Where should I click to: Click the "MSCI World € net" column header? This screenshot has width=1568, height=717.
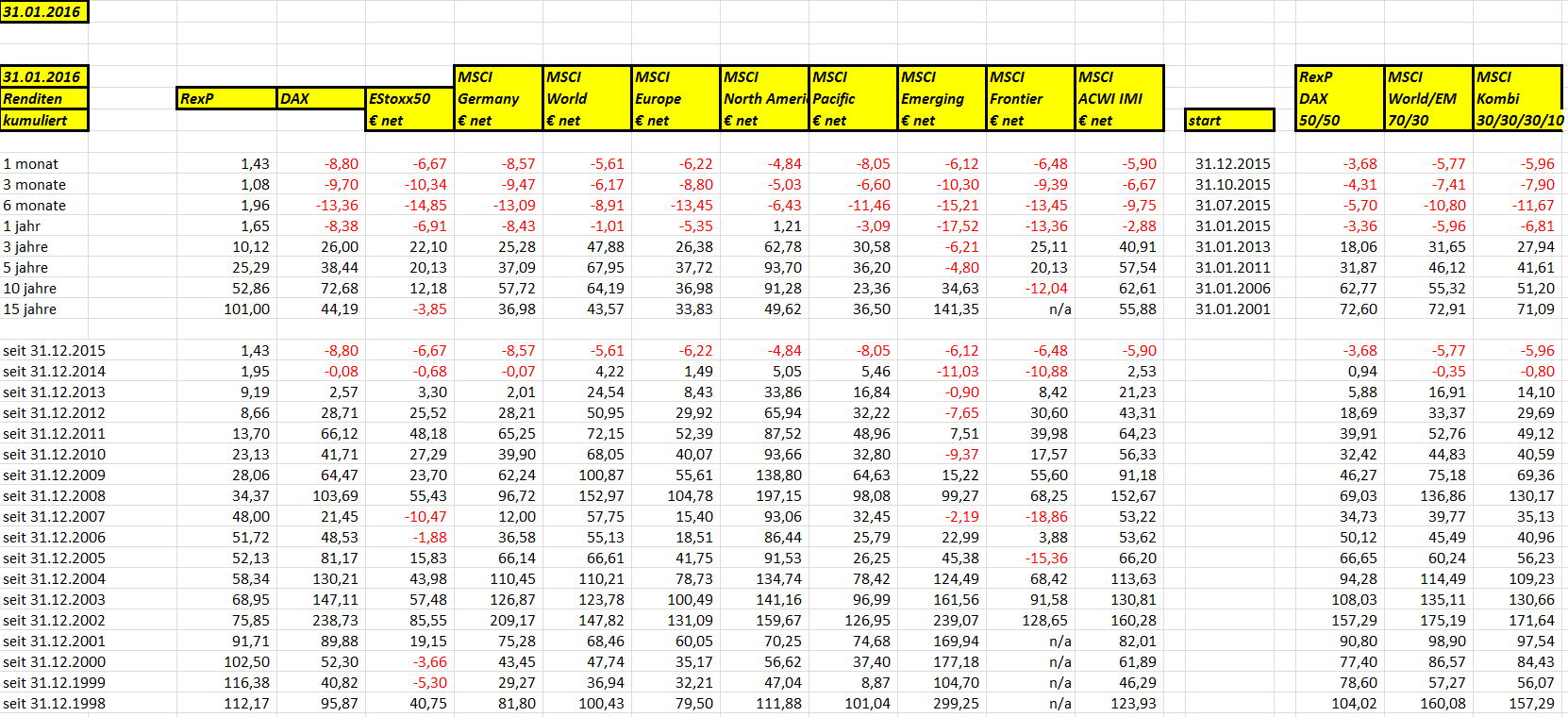tap(587, 98)
